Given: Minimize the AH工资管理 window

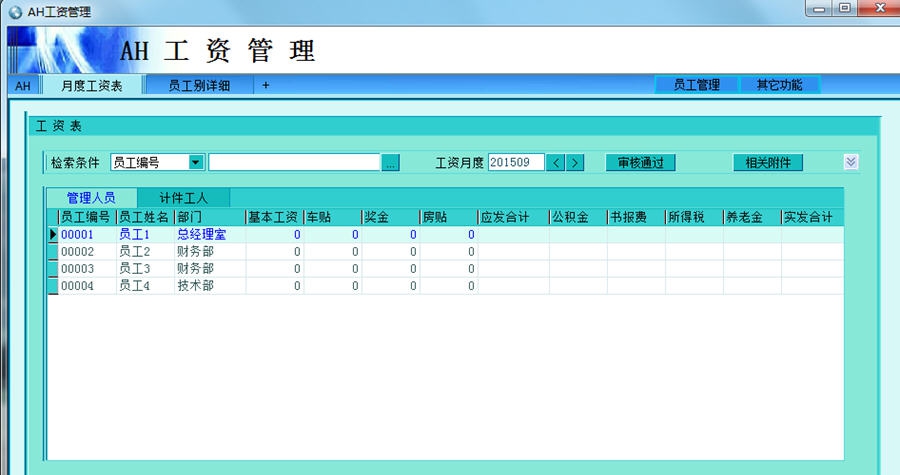Looking at the screenshot, I should 818,9.
